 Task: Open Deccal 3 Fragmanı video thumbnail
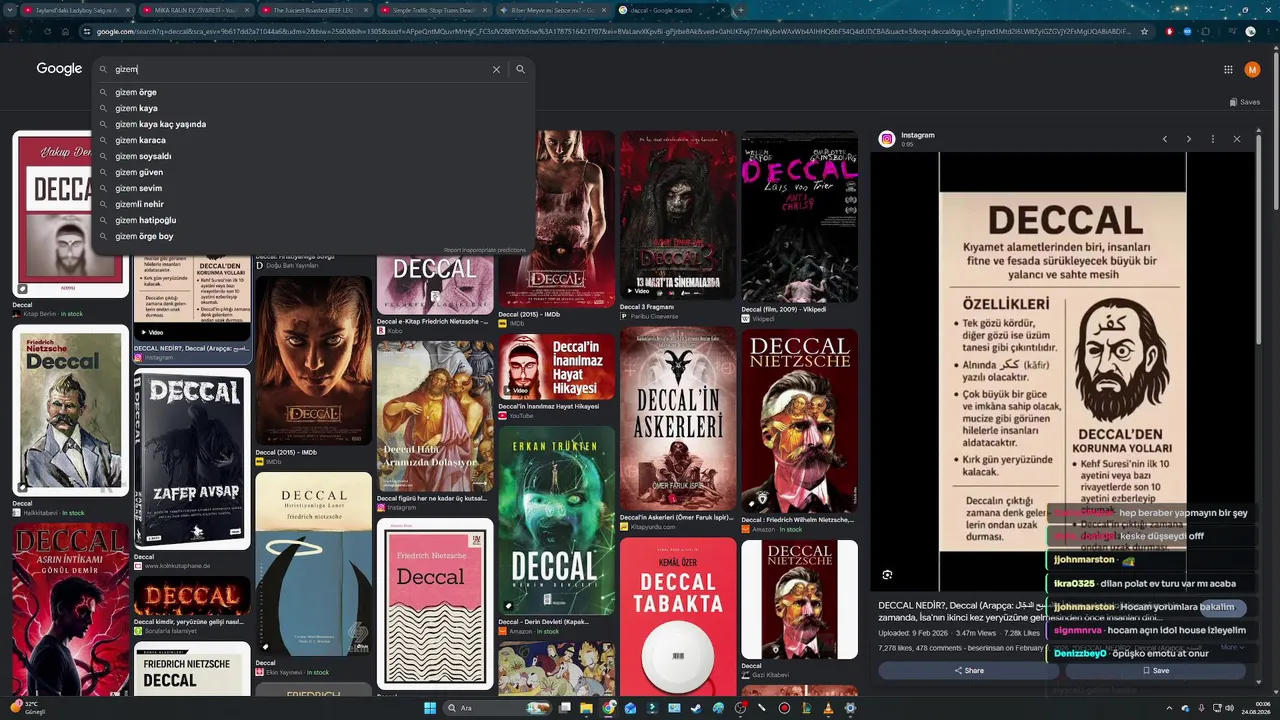point(678,214)
